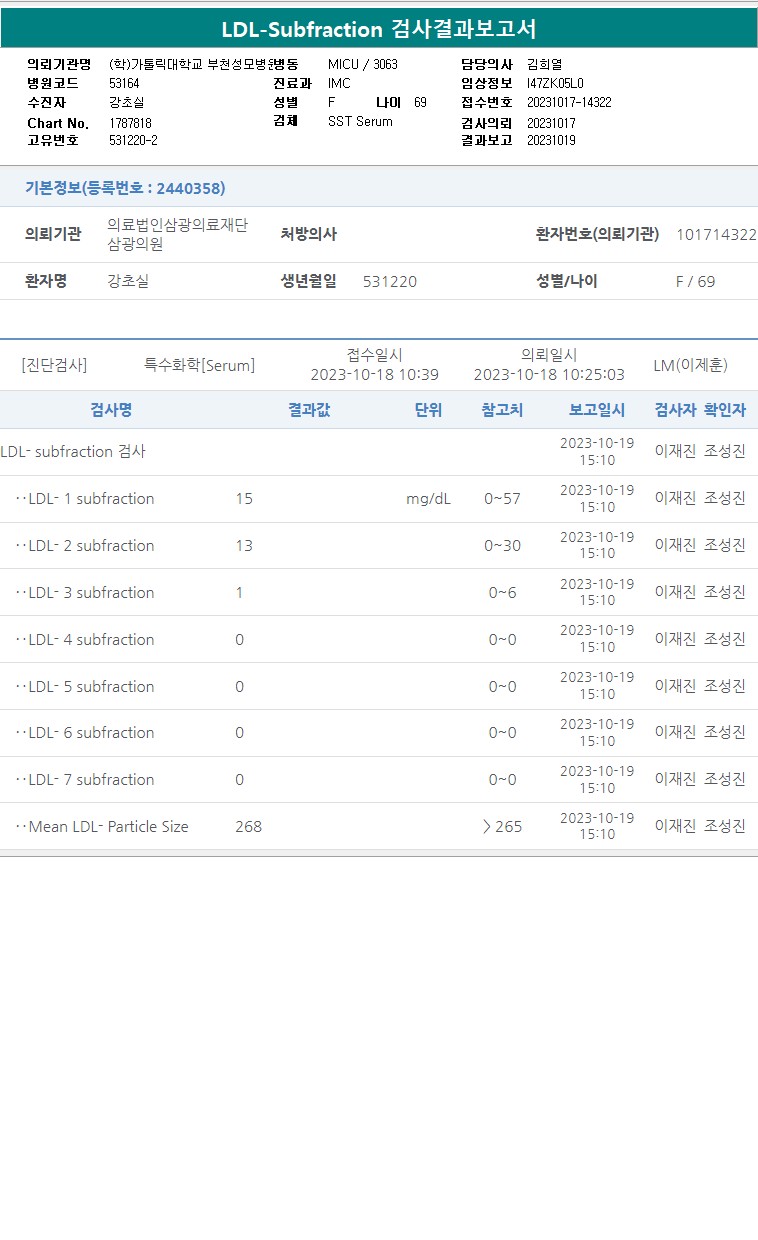Click the request time 2023-10-18 10:25:03
The width and height of the screenshot is (758, 1240).
pyautogui.click(x=549, y=374)
